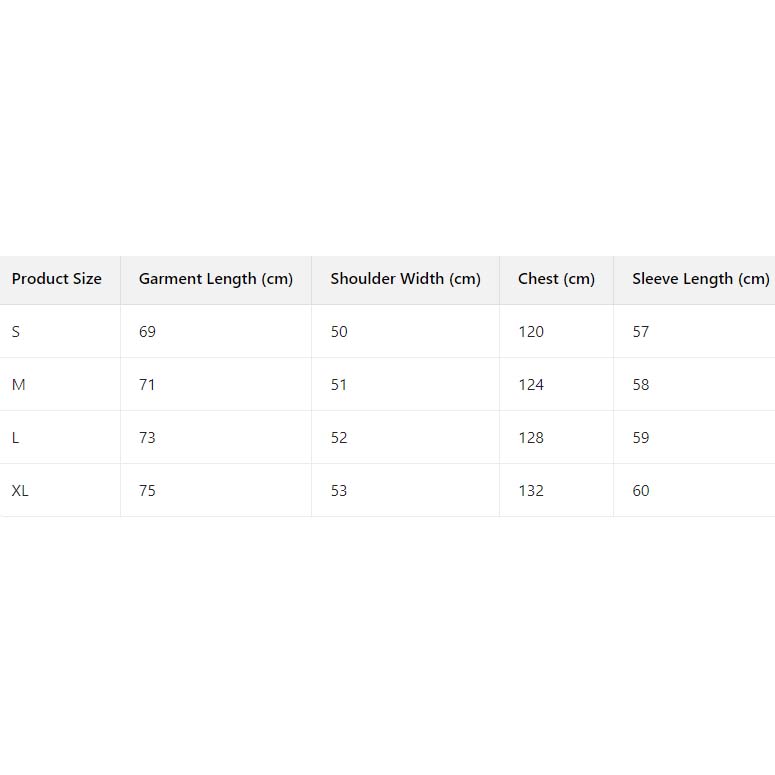Click the size XL row label
The height and width of the screenshot is (775, 775).
point(20,491)
